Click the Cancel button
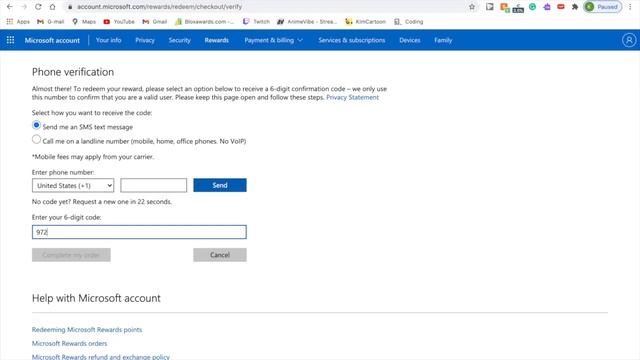Viewport: 640px width, 360px height. (x=220, y=255)
